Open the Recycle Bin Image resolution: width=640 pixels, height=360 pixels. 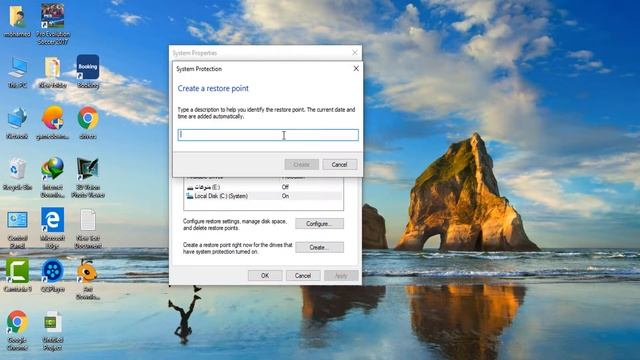(x=17, y=175)
